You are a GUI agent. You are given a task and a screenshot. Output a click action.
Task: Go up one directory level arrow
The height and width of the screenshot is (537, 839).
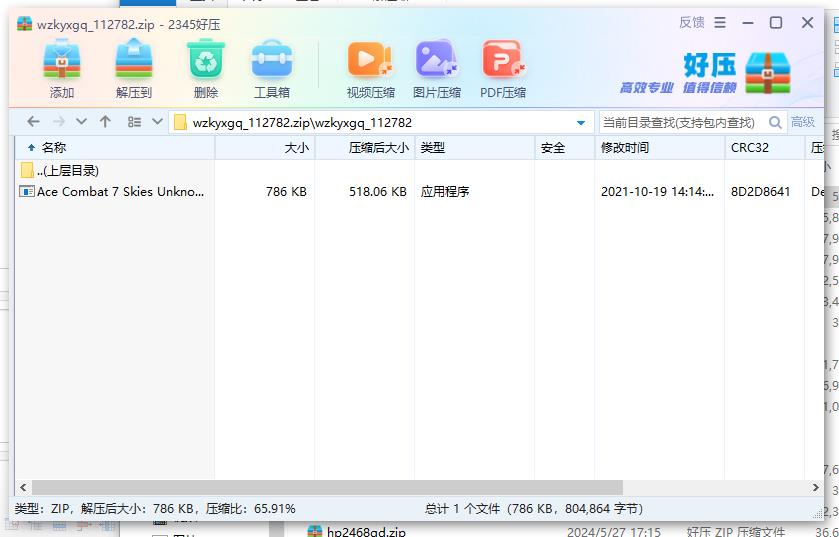(105, 122)
